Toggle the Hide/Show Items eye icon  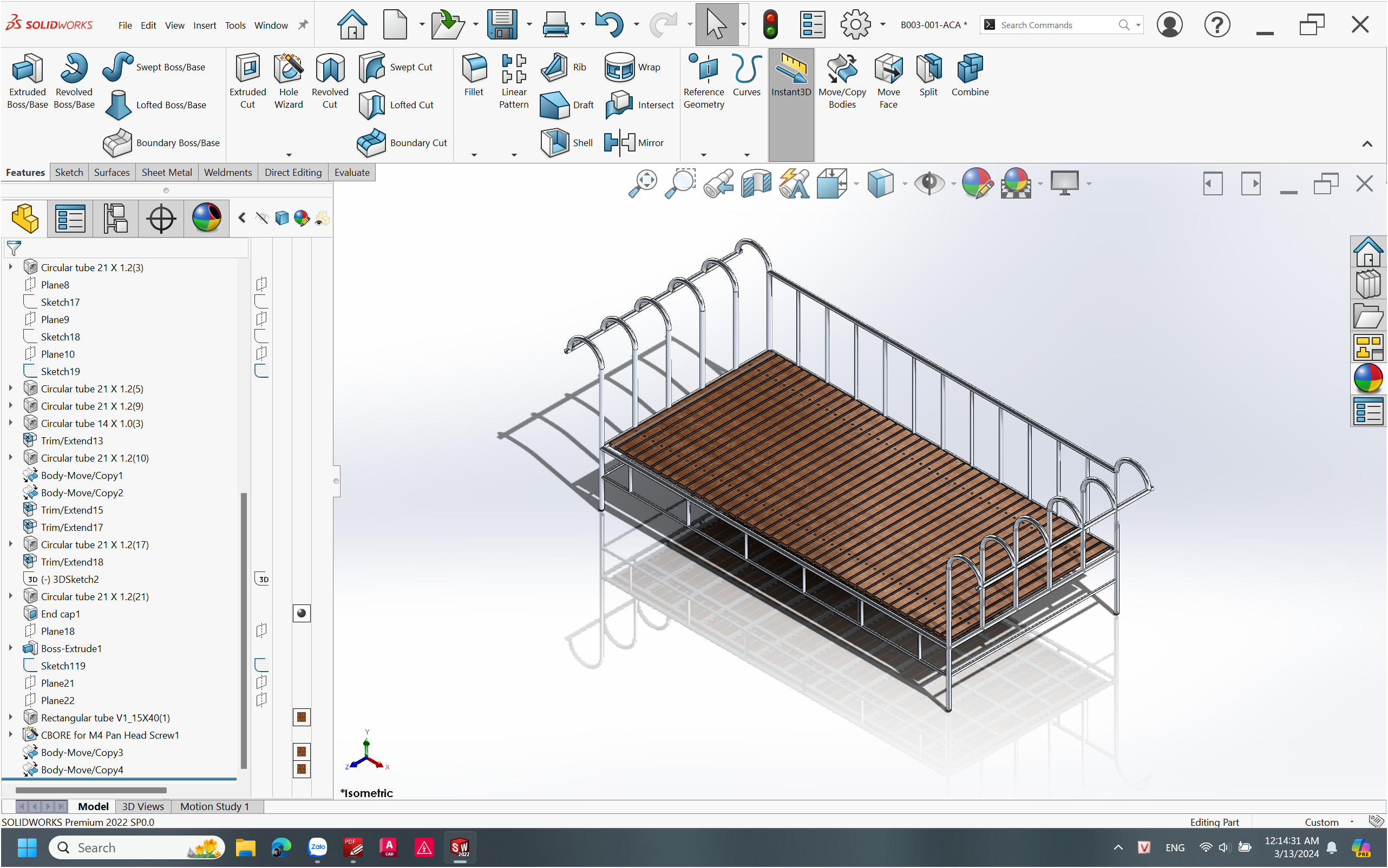tap(929, 183)
